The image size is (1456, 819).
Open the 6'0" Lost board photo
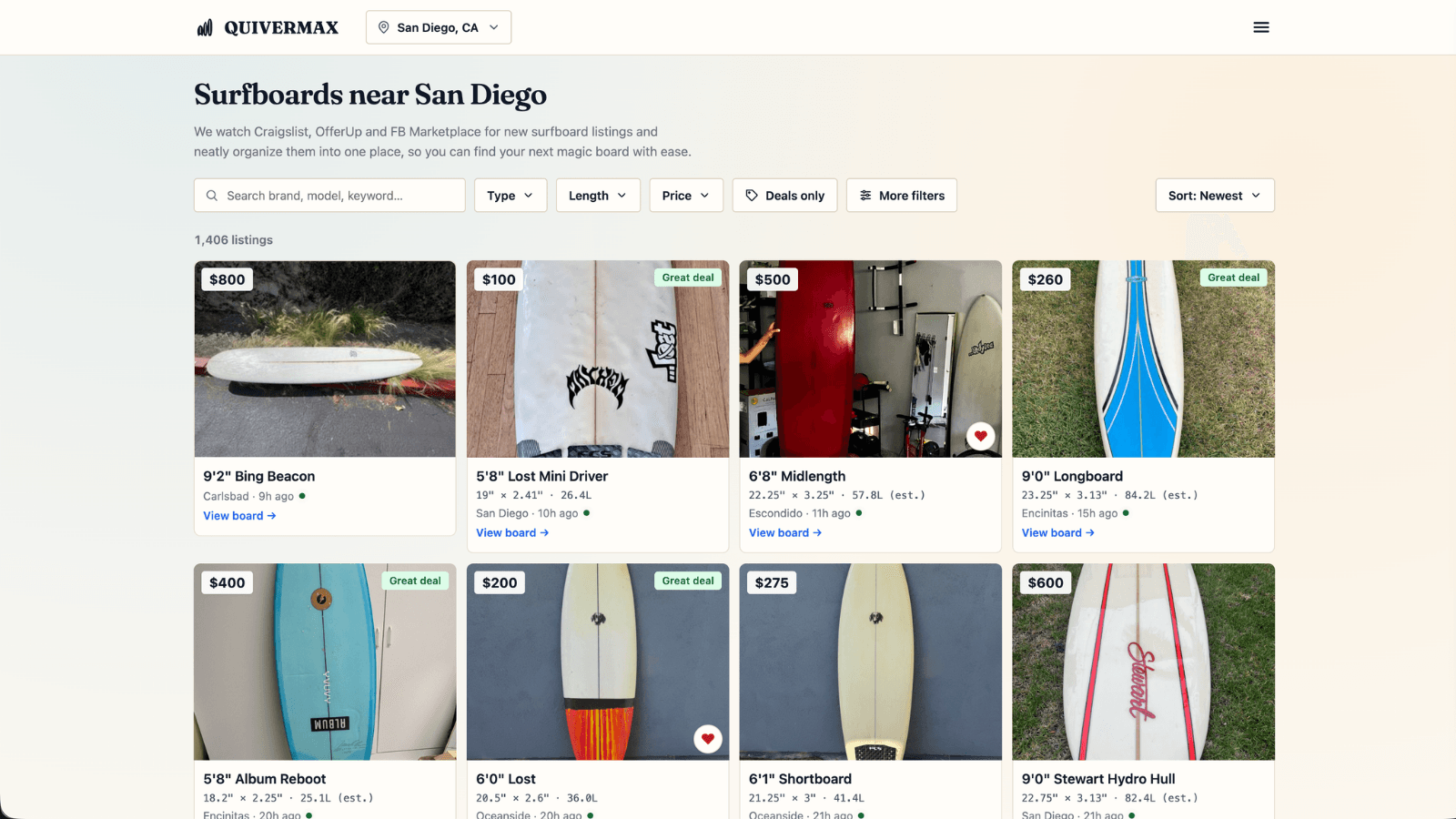click(x=598, y=662)
